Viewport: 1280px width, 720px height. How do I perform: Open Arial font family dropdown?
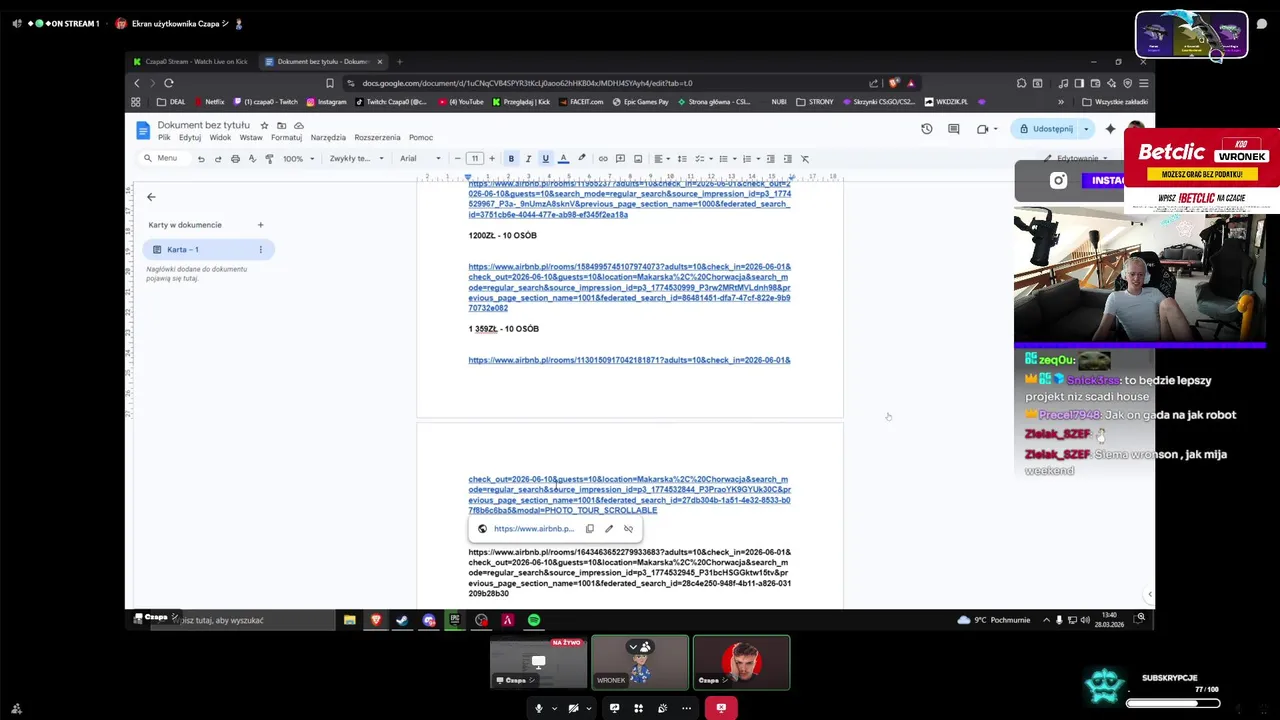420,159
